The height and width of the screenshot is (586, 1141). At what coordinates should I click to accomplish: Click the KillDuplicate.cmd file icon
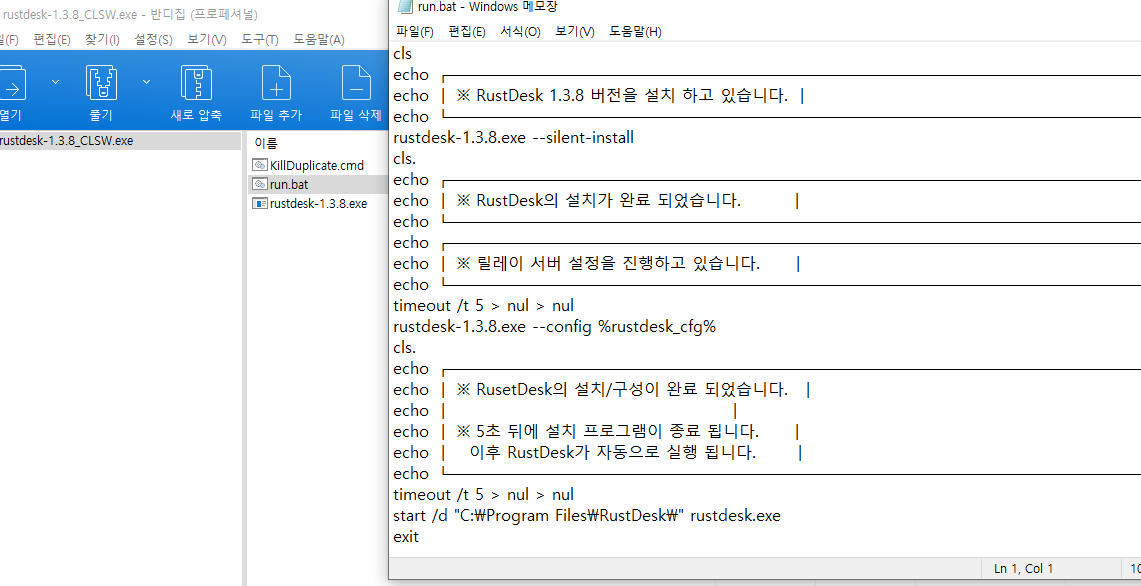pyautogui.click(x=260, y=165)
